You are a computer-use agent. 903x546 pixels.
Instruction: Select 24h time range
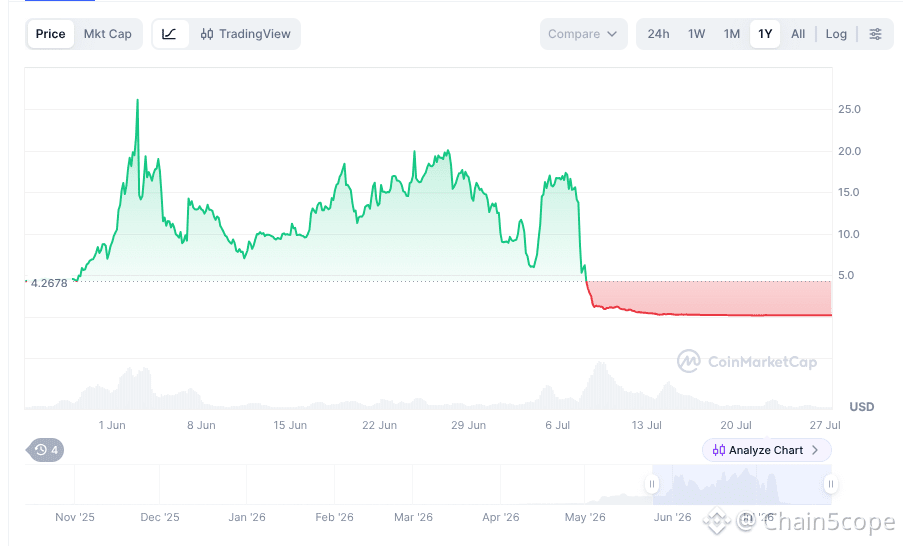(658, 34)
